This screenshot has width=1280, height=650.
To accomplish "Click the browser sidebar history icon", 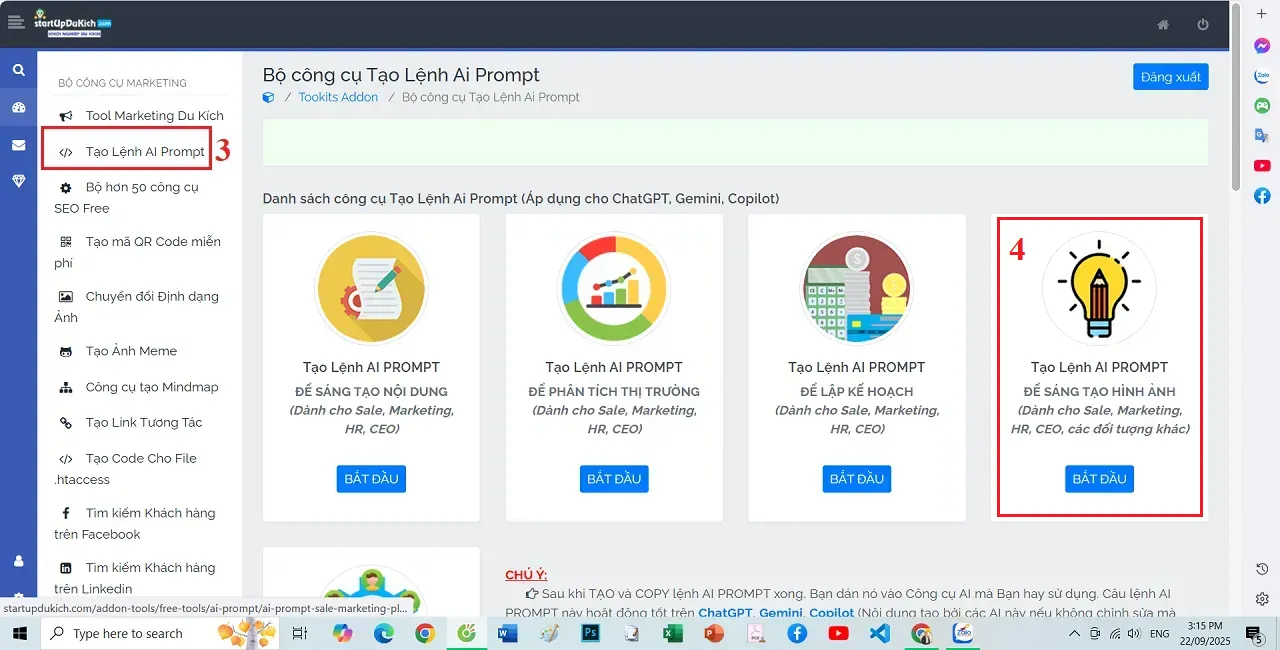I will coord(1262,569).
